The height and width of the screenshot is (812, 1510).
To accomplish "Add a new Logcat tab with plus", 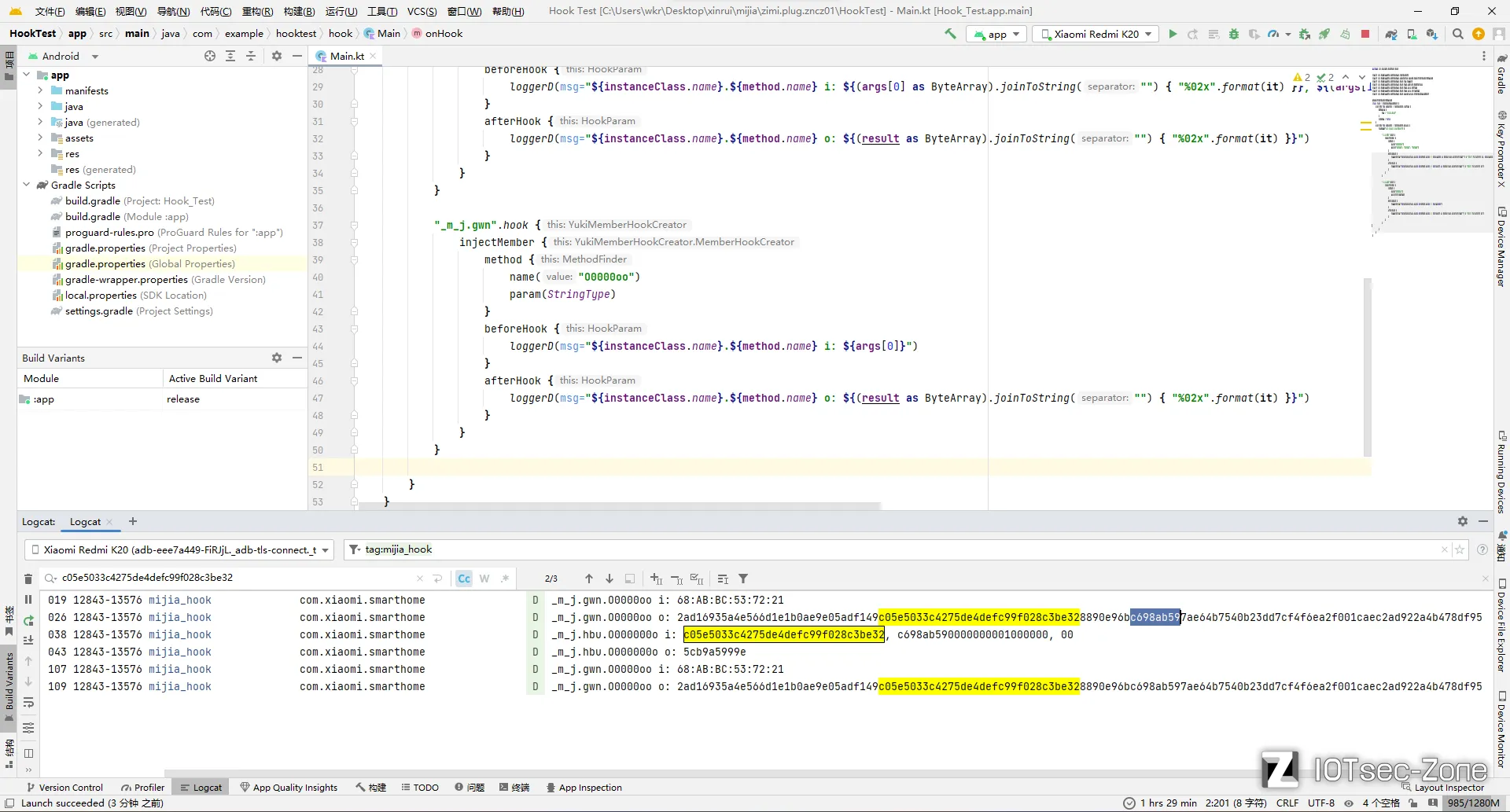I will coord(133,521).
